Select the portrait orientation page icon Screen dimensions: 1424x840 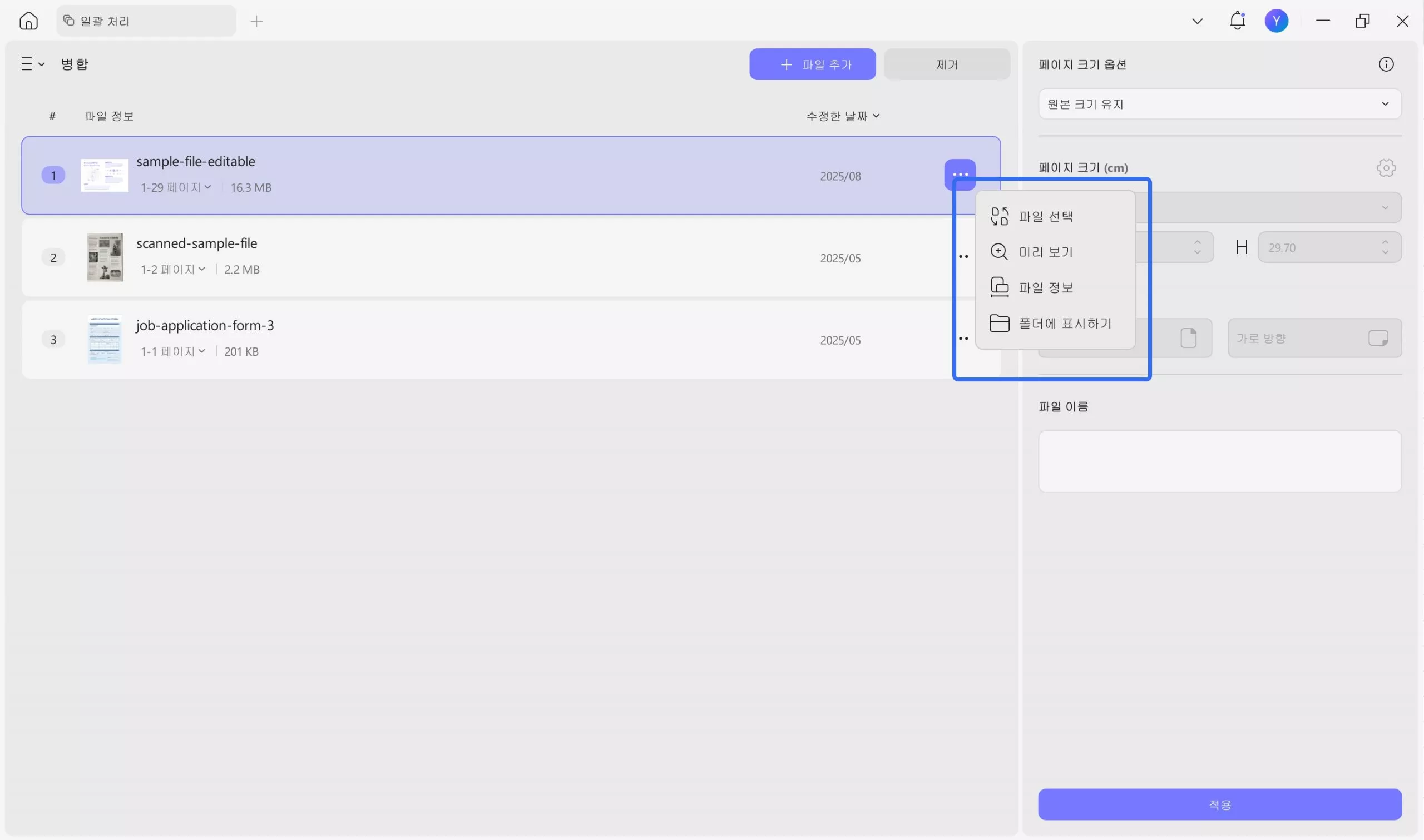tap(1188, 338)
